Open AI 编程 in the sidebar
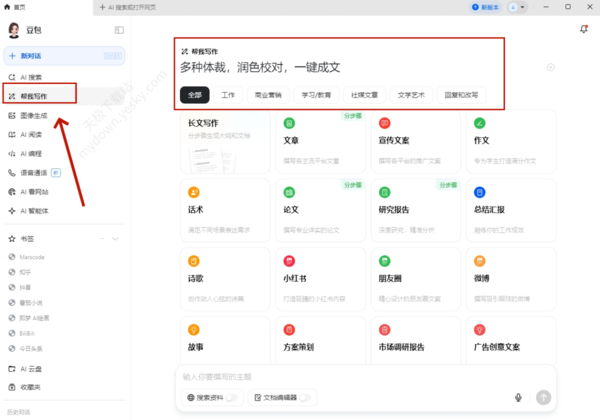The width and height of the screenshot is (600, 420). pyautogui.click(x=64, y=154)
